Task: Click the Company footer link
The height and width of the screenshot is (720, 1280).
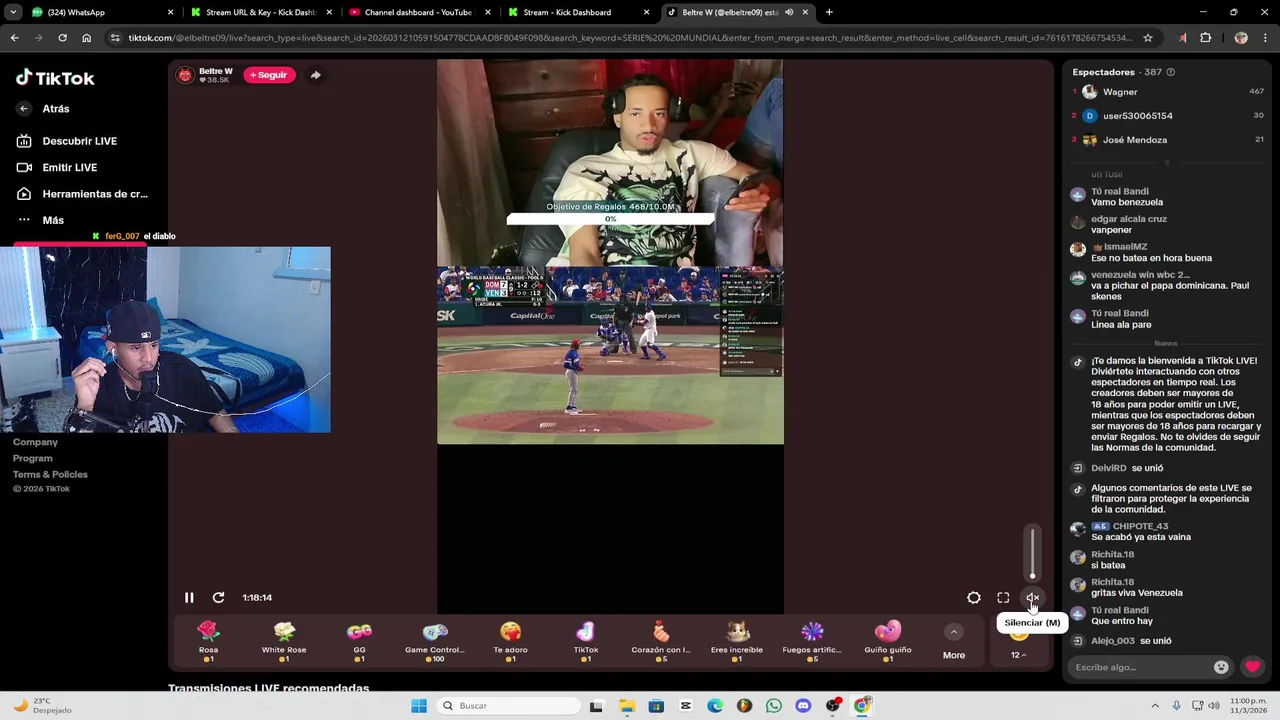Action: [35, 442]
